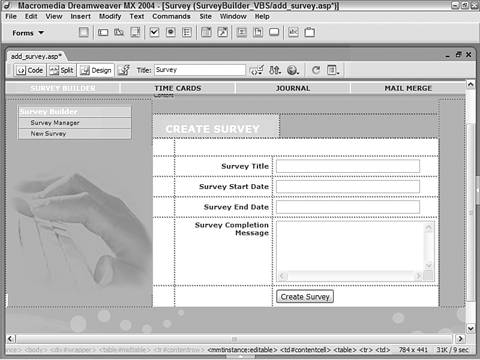This screenshot has width=480, height=360.
Task: Click the Title field containing Survey
Action: point(200,70)
